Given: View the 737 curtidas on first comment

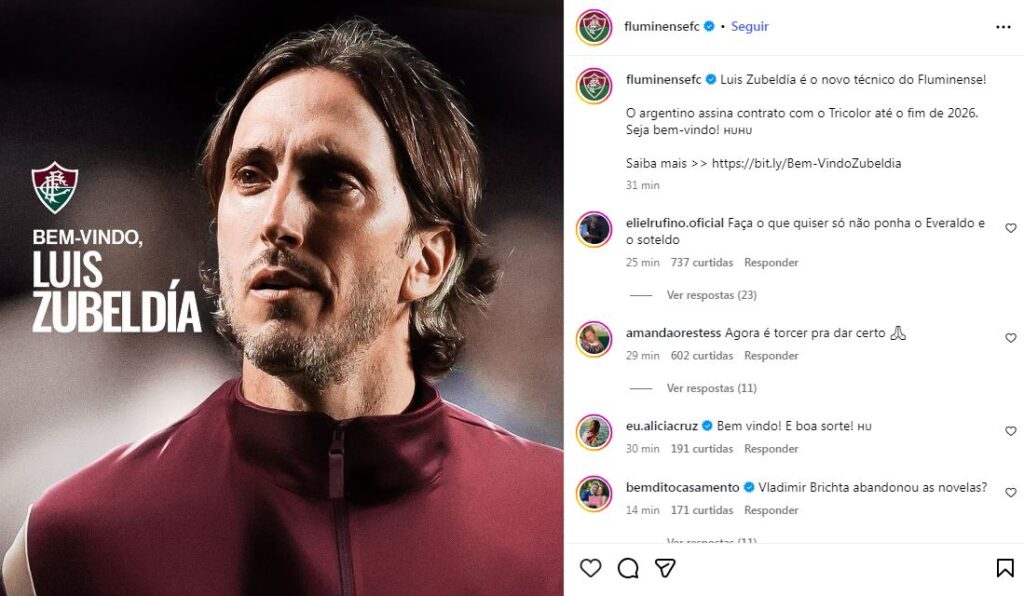Looking at the screenshot, I should [x=701, y=263].
